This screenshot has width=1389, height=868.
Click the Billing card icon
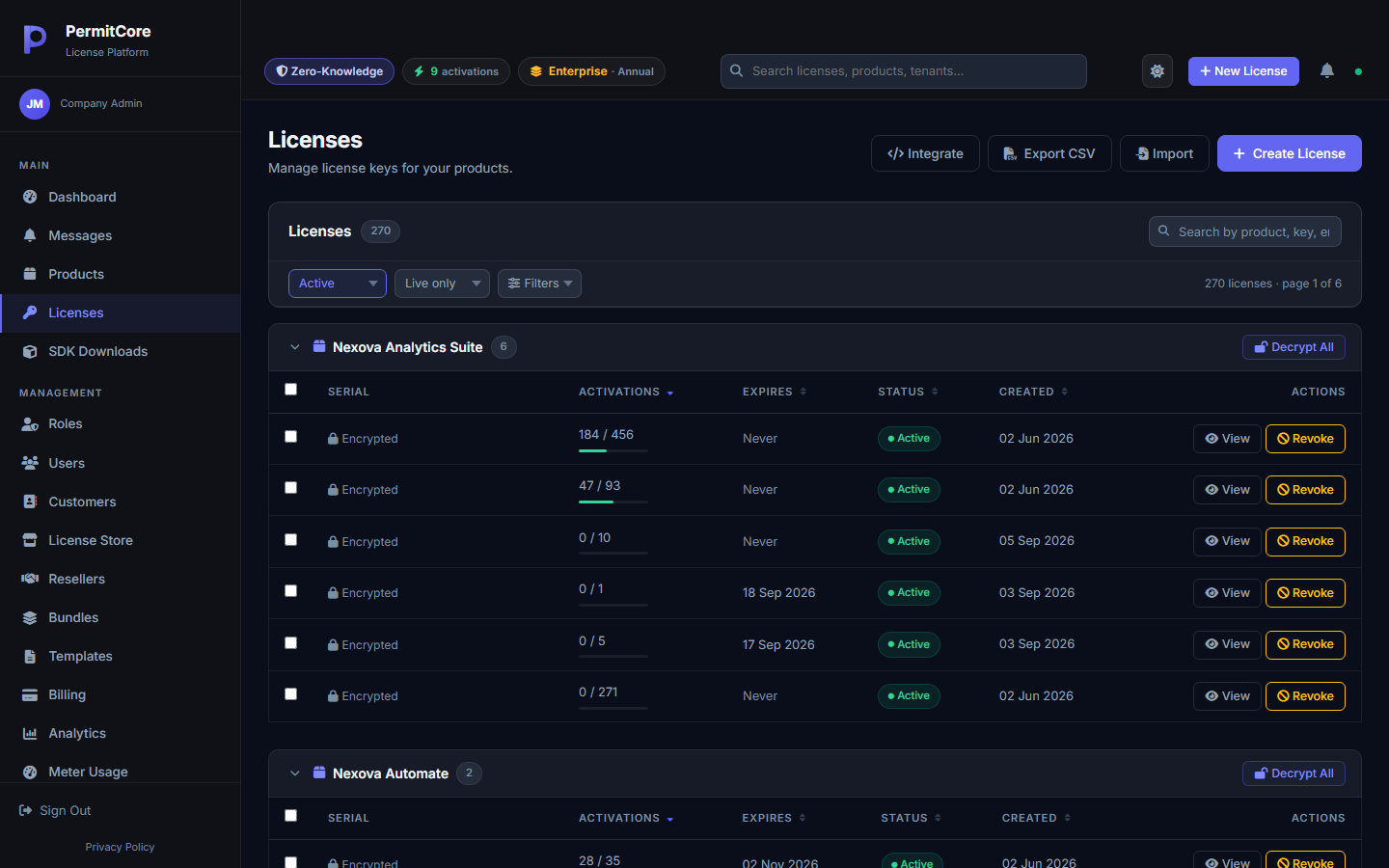click(x=30, y=694)
